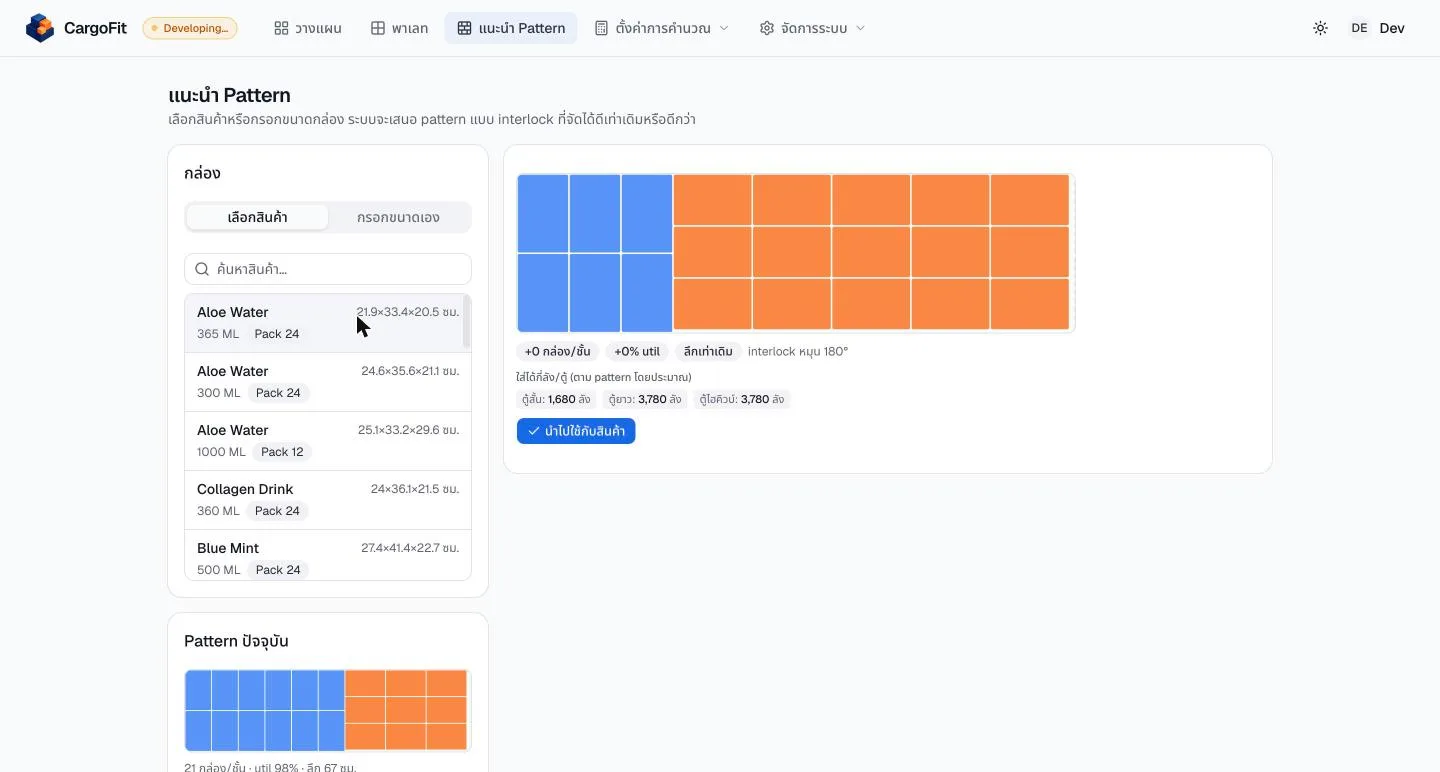Click the interlock หมุน 180° label
The width and height of the screenshot is (1440, 772).
798,352
